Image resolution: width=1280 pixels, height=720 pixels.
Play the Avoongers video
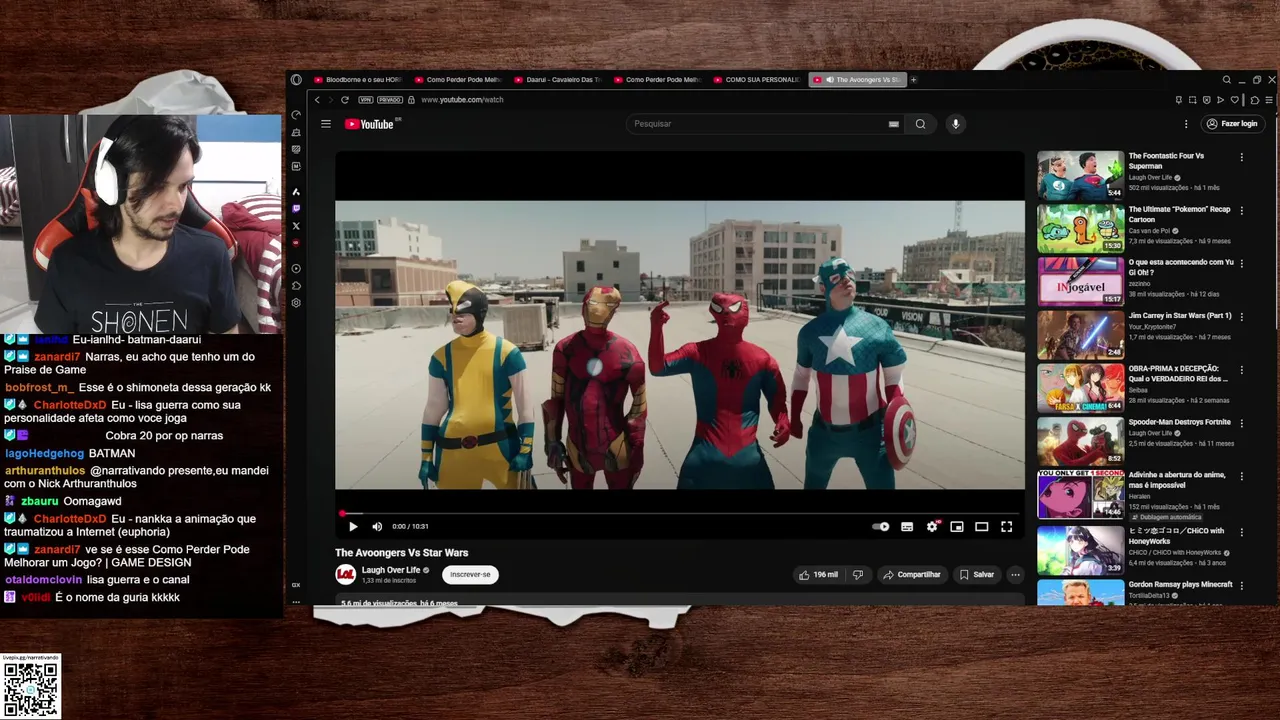(x=353, y=526)
